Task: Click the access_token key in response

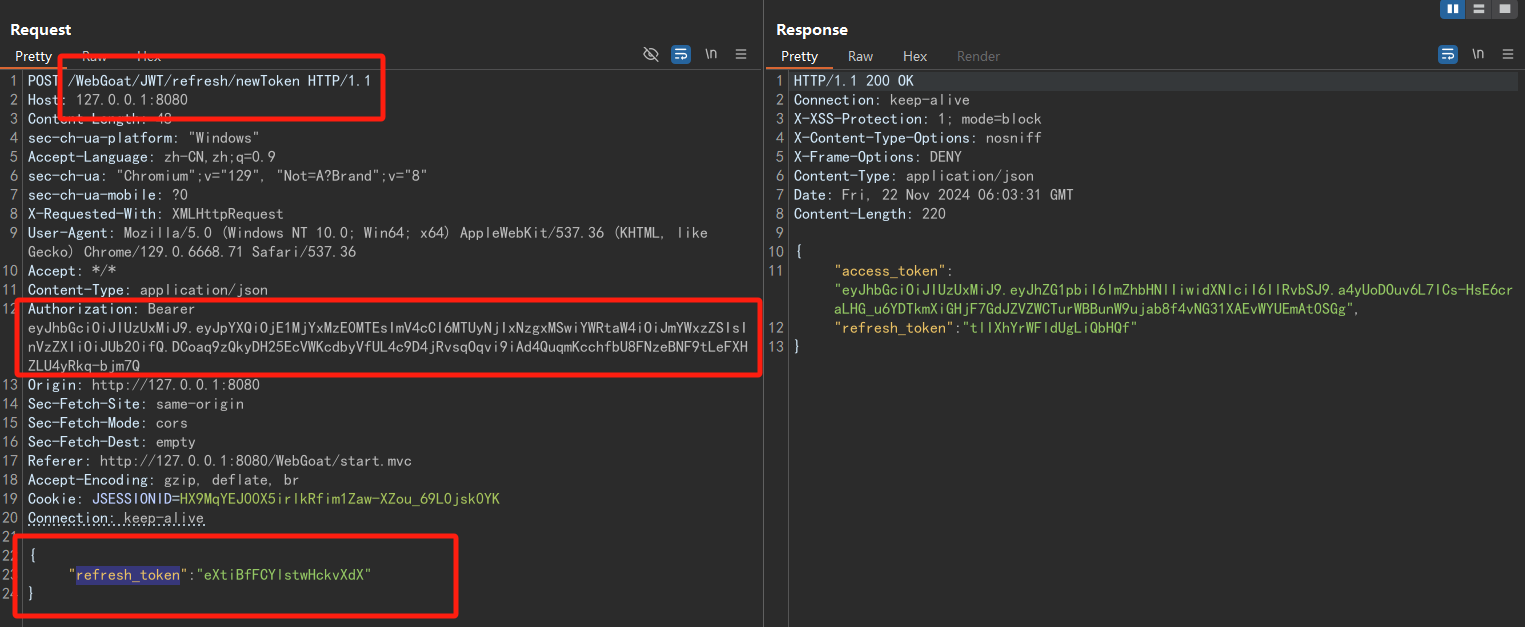Action: [889, 271]
